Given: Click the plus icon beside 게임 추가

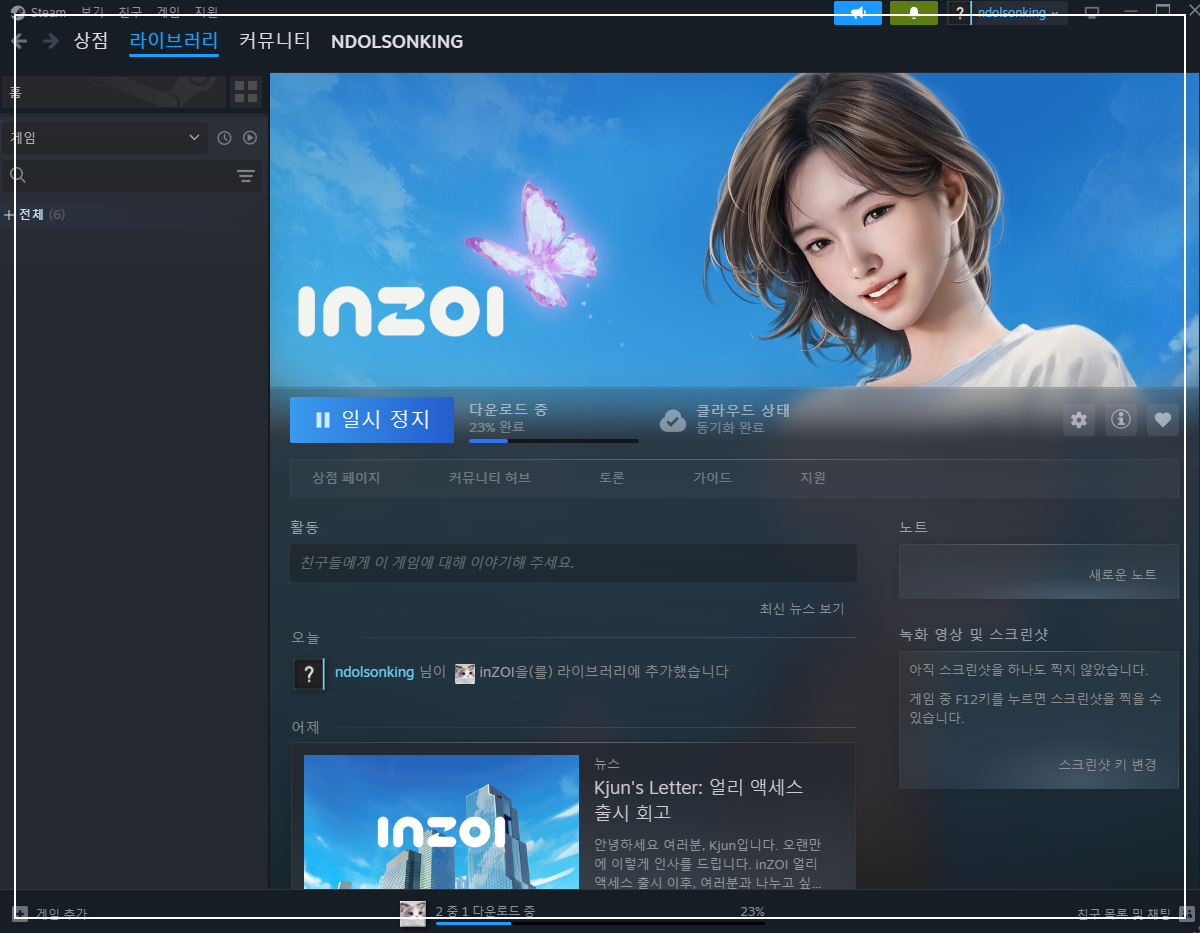Looking at the screenshot, I should click(20, 912).
